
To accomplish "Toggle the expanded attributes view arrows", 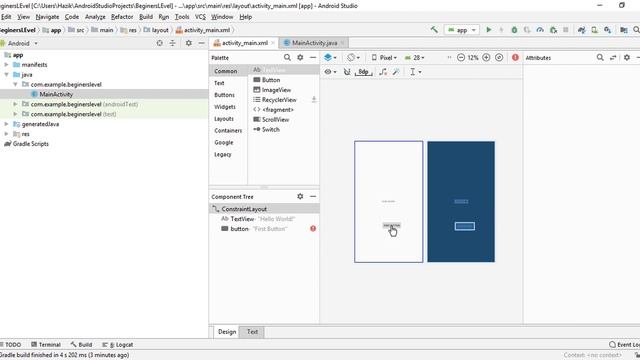I will (613, 58).
